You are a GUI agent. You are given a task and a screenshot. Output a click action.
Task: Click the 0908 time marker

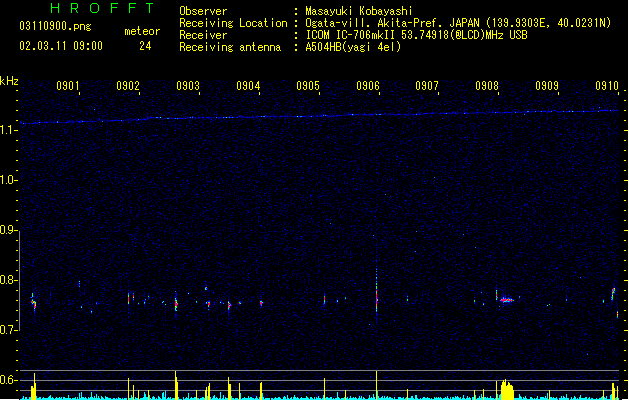[487, 86]
